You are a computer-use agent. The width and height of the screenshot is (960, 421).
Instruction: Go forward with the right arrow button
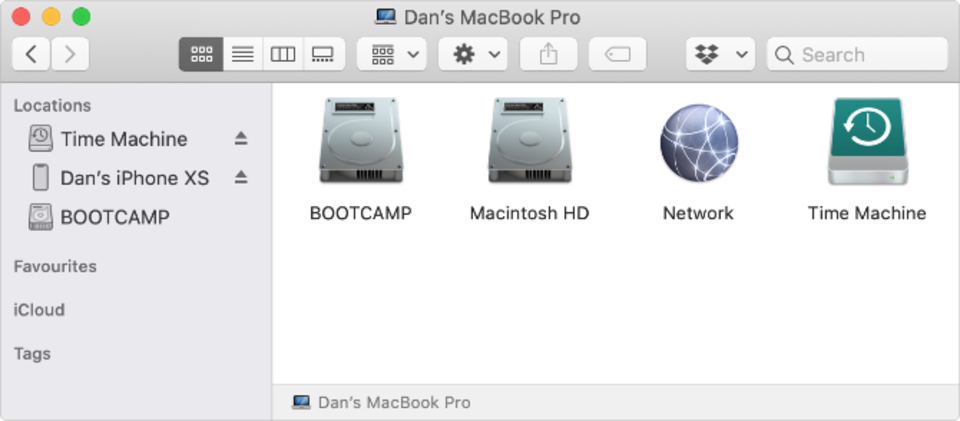70,54
